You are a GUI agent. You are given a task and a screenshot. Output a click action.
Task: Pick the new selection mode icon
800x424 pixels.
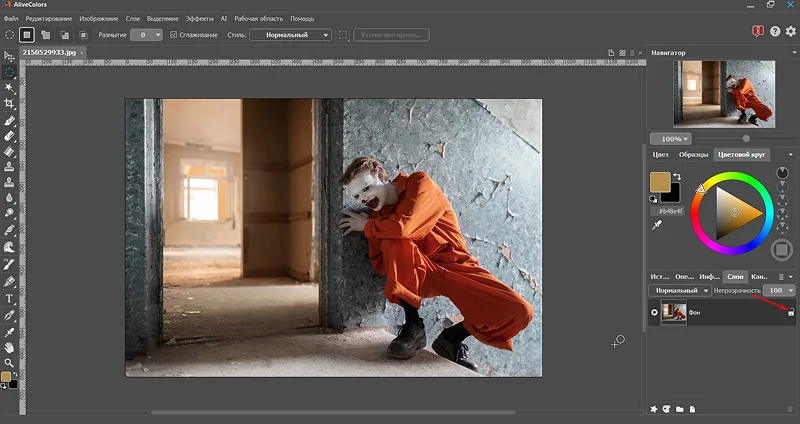click(27, 35)
